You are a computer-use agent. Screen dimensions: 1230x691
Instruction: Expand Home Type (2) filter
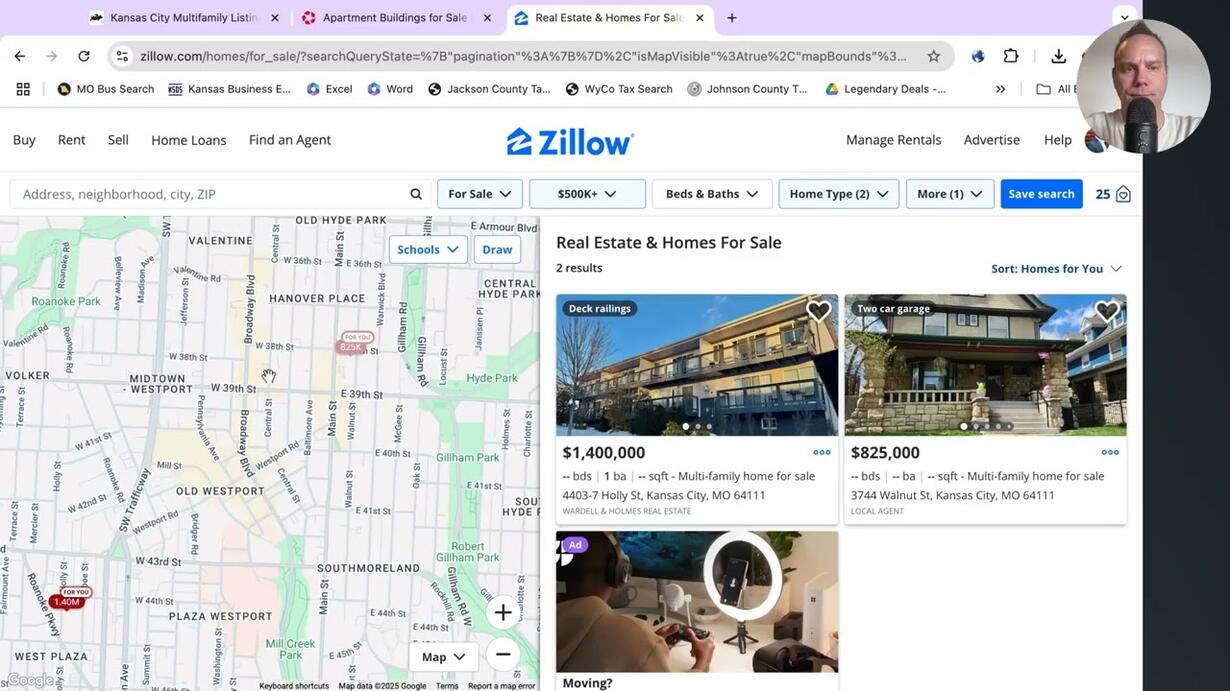click(839, 194)
